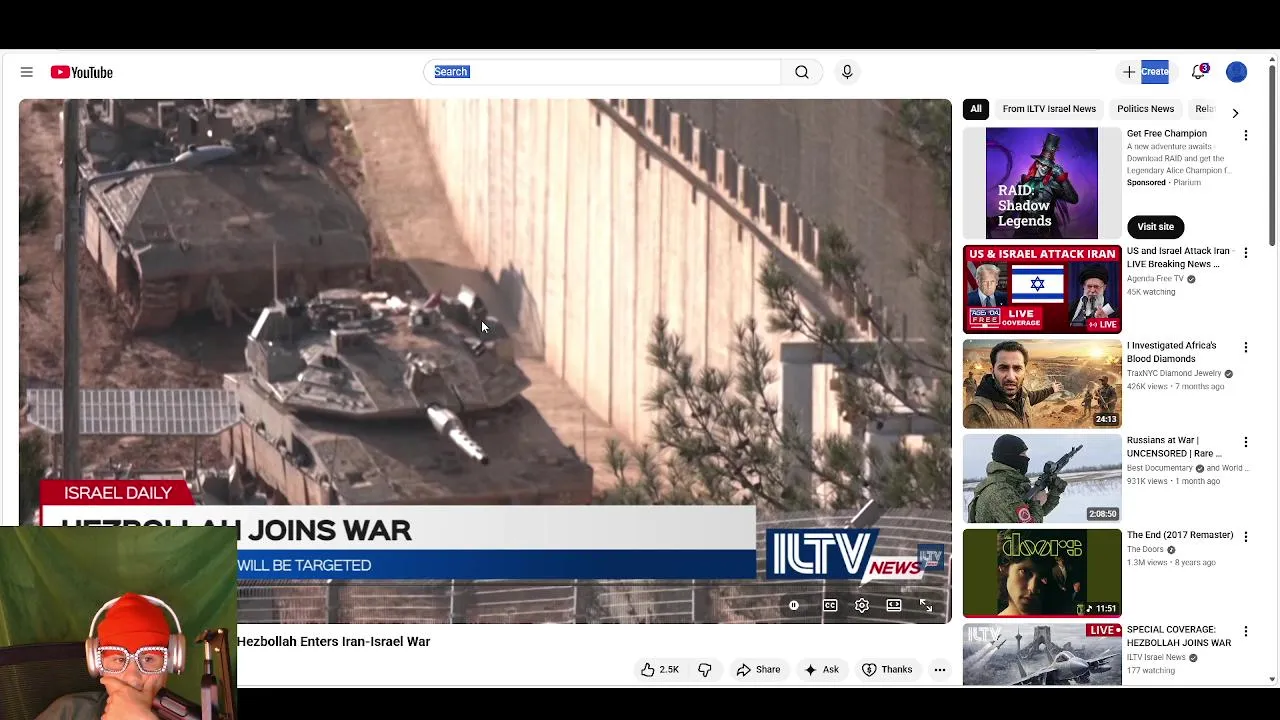Click Visit site on the RAID ad
The height and width of the screenshot is (720, 1280).
pyautogui.click(x=1155, y=227)
